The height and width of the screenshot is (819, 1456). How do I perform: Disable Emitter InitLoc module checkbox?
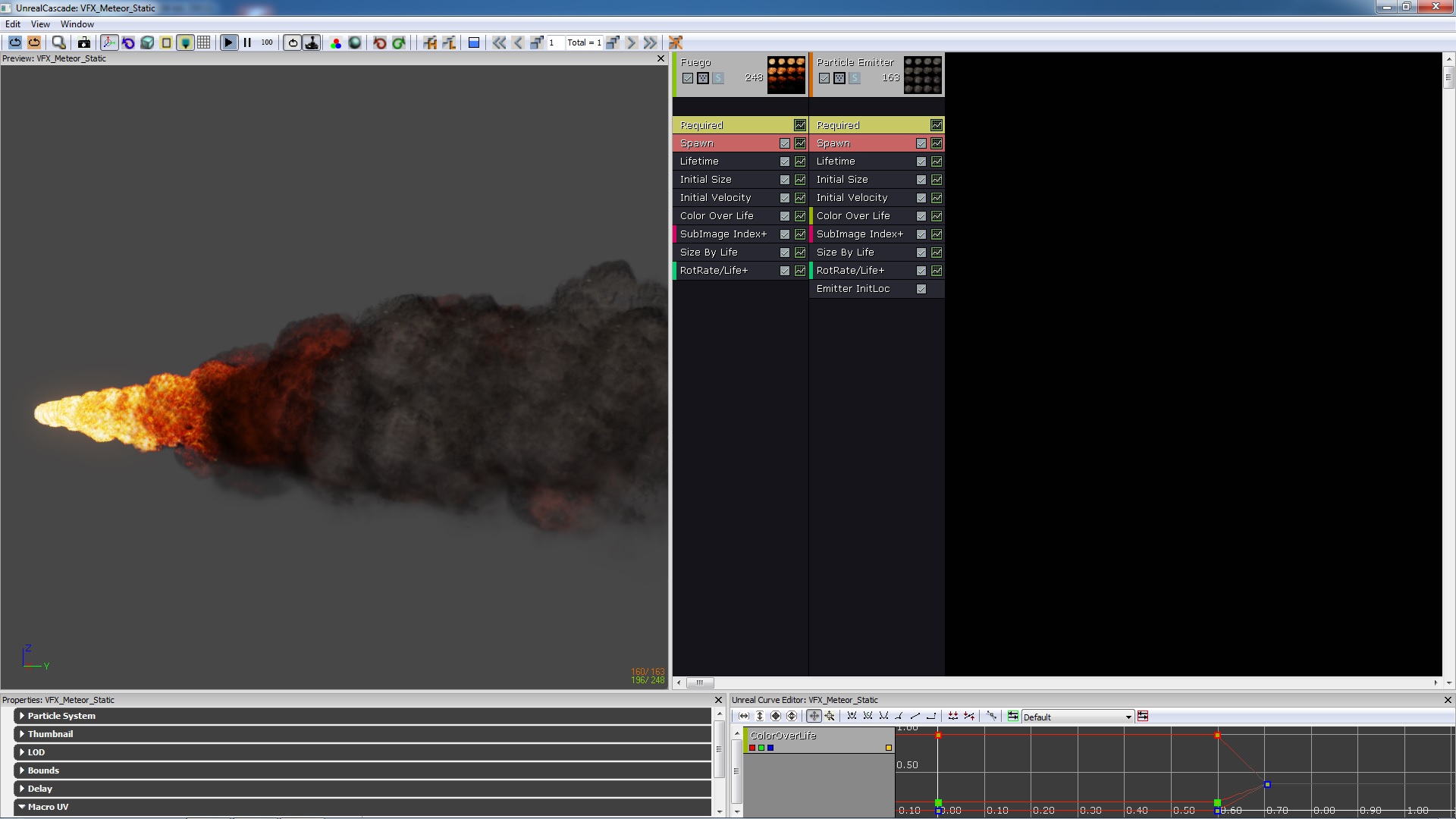[921, 289]
